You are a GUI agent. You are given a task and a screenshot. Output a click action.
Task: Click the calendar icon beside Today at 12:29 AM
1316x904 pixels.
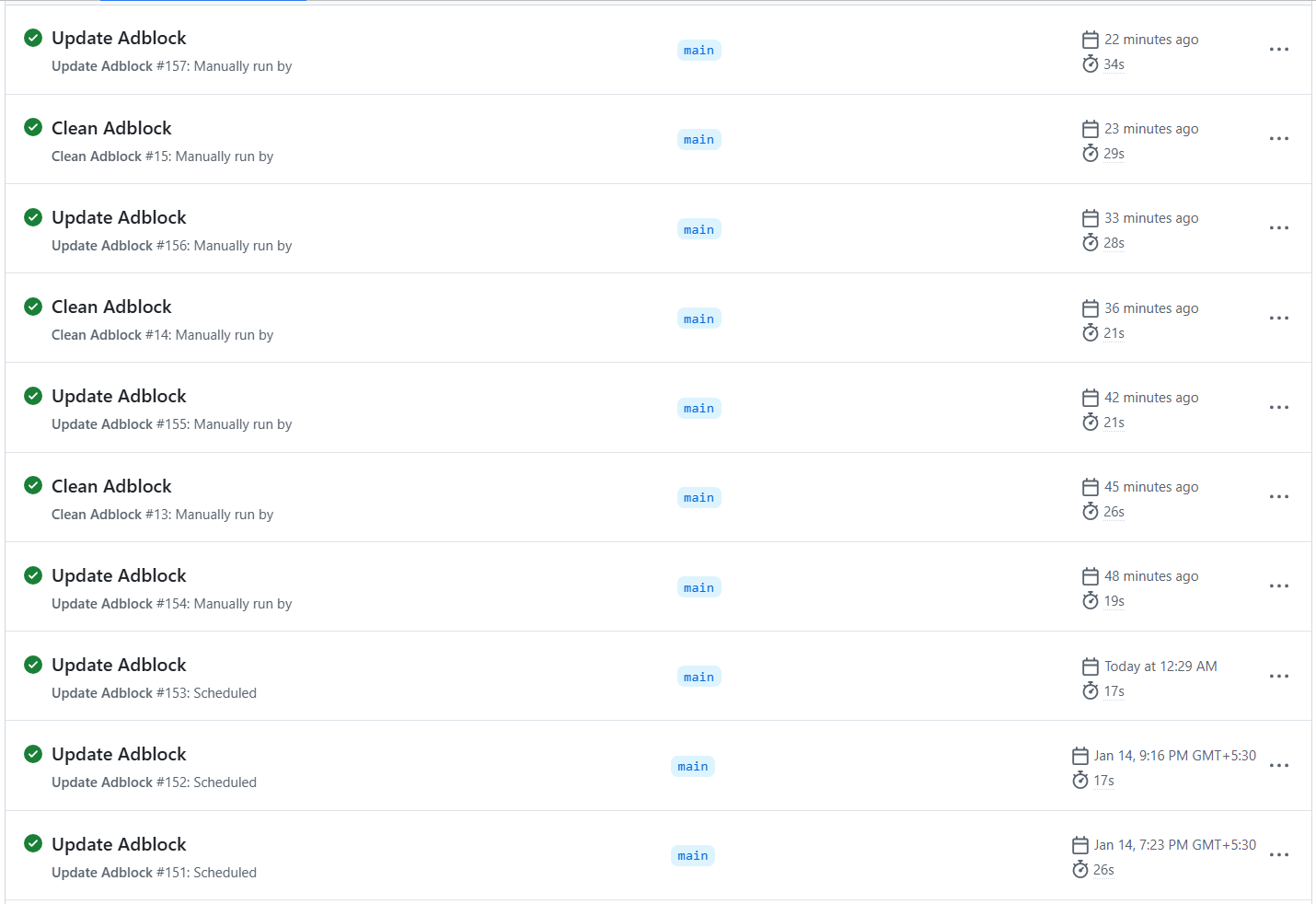(1091, 666)
